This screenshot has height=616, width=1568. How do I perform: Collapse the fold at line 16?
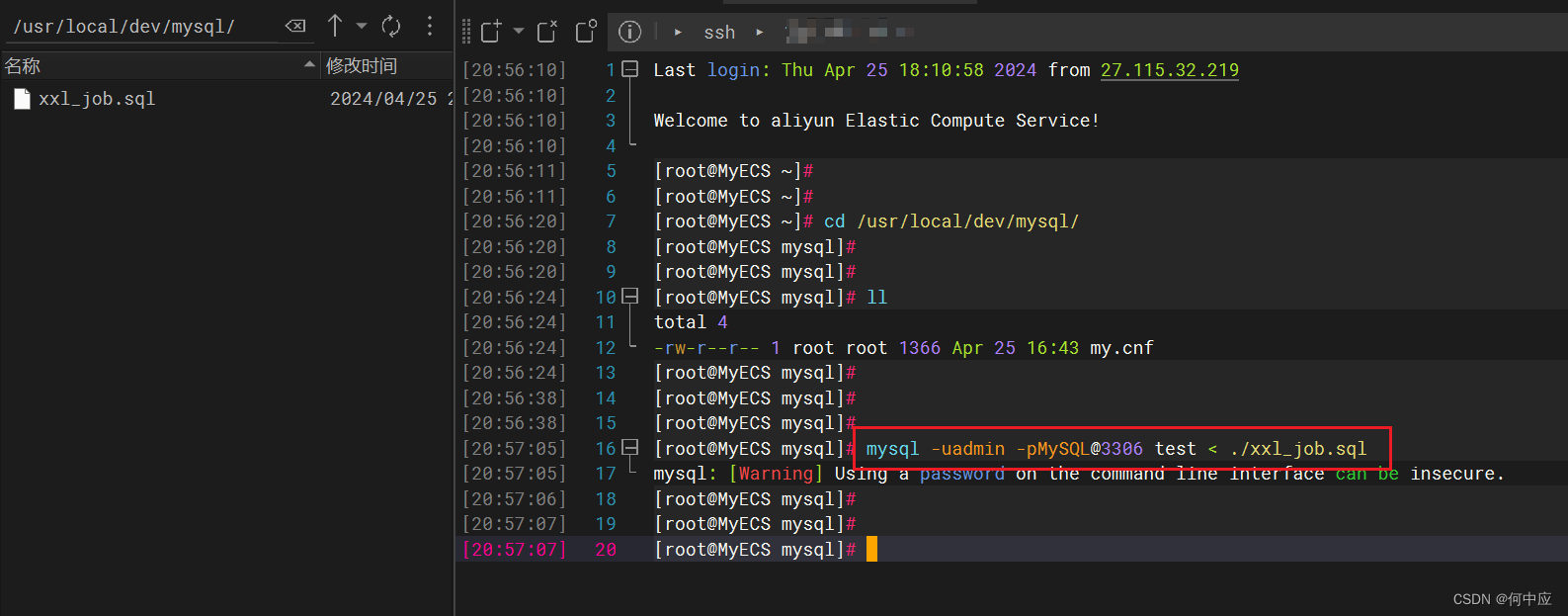pos(630,448)
